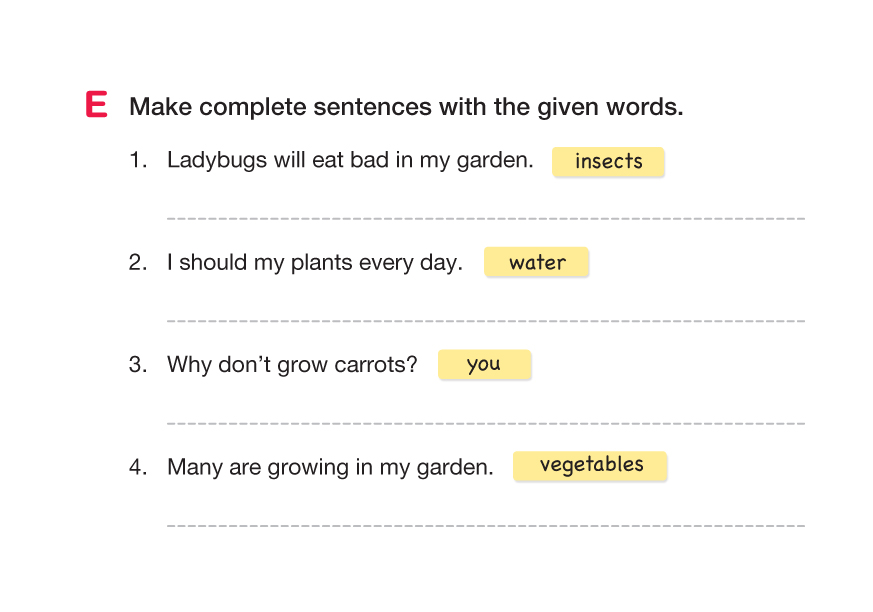The image size is (873, 612).
Task: Select the yellow 'water' word chip
Action: (537, 263)
